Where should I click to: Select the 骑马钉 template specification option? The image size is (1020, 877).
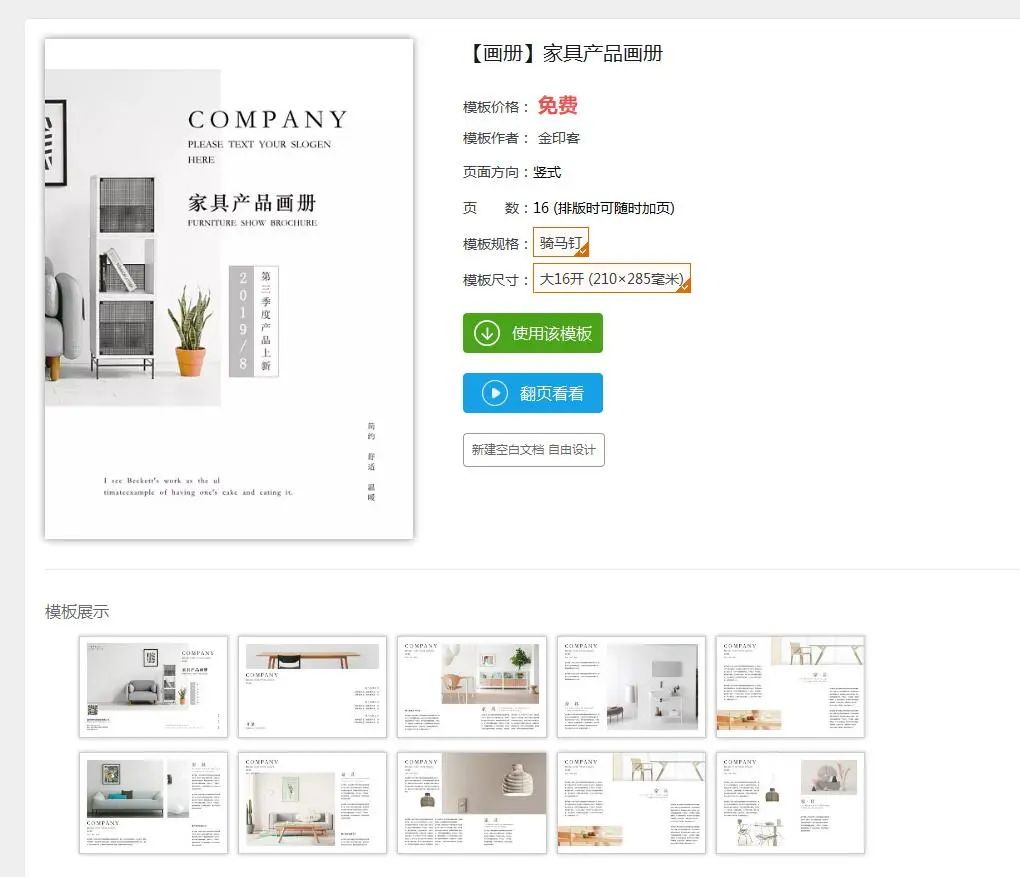(x=561, y=242)
